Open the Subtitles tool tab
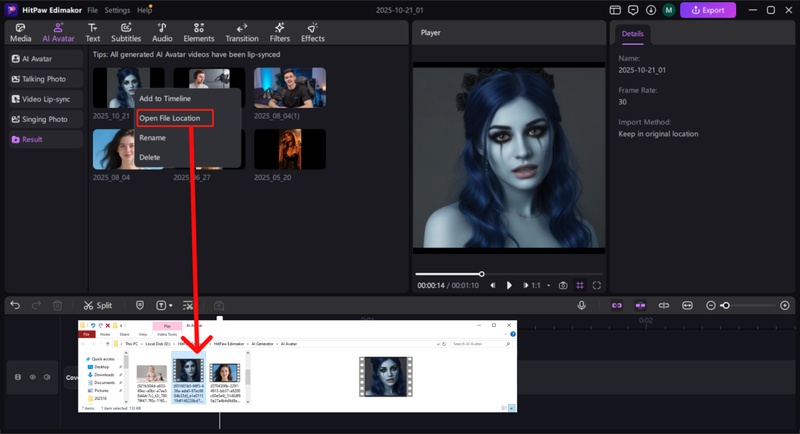 pyautogui.click(x=125, y=33)
